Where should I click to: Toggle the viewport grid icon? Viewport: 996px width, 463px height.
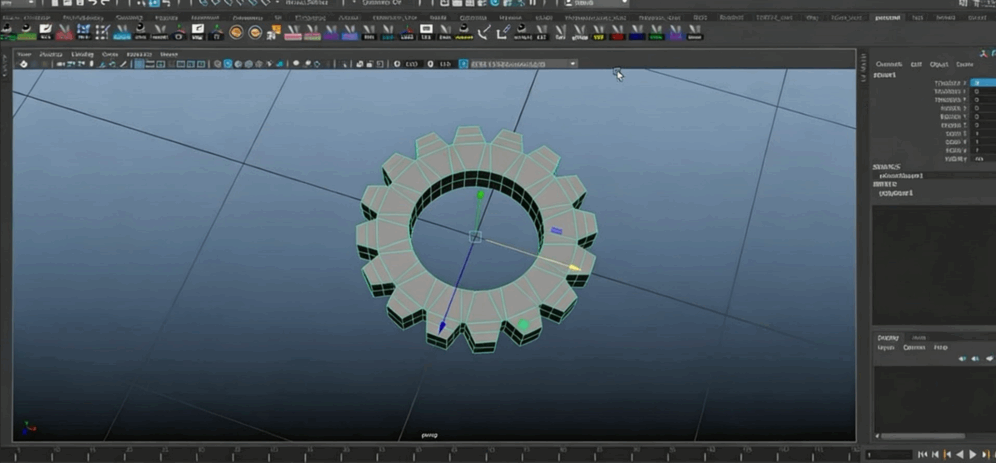coord(138,64)
